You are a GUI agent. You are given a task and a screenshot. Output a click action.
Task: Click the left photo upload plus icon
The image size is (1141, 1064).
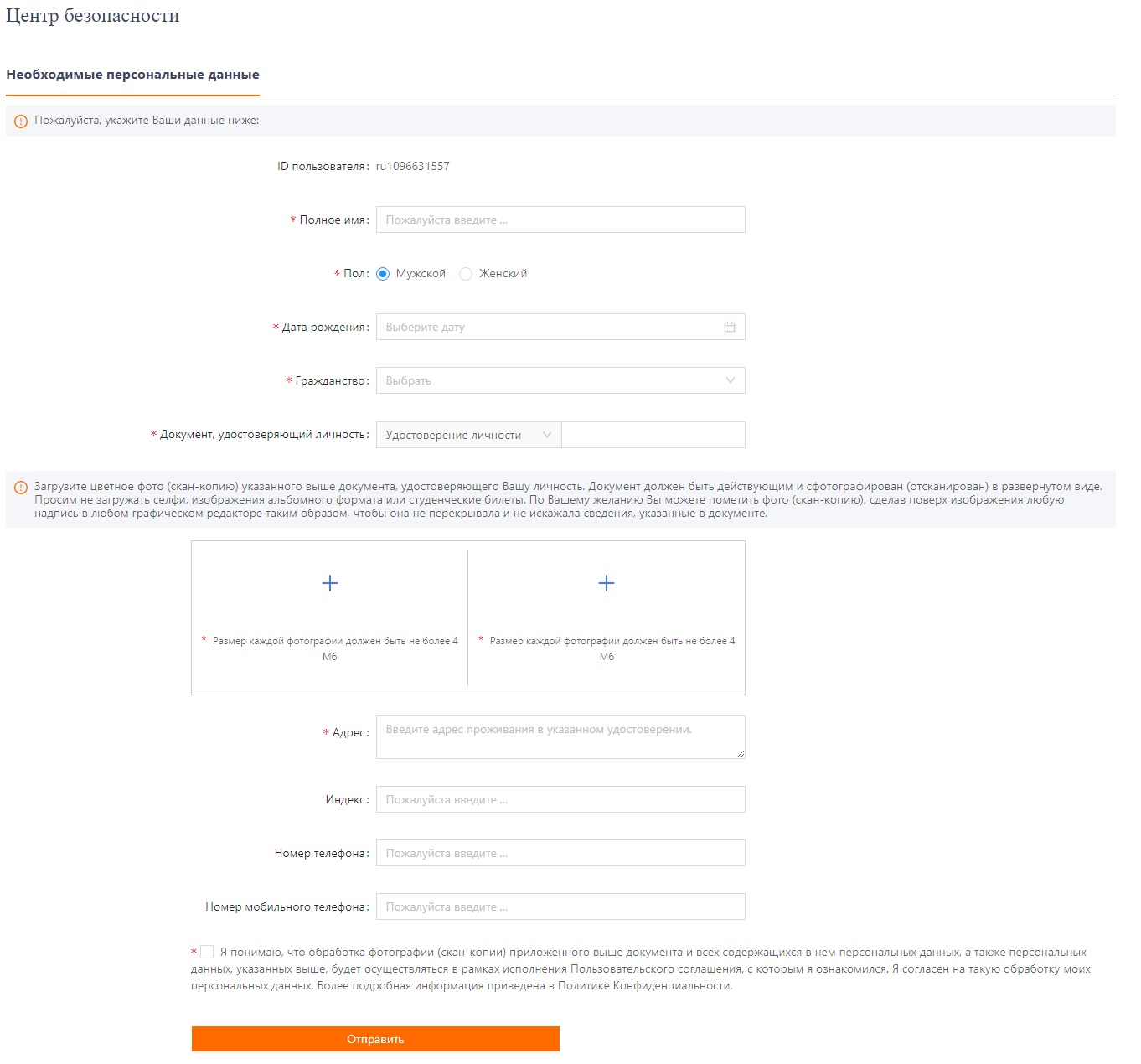coord(330,583)
